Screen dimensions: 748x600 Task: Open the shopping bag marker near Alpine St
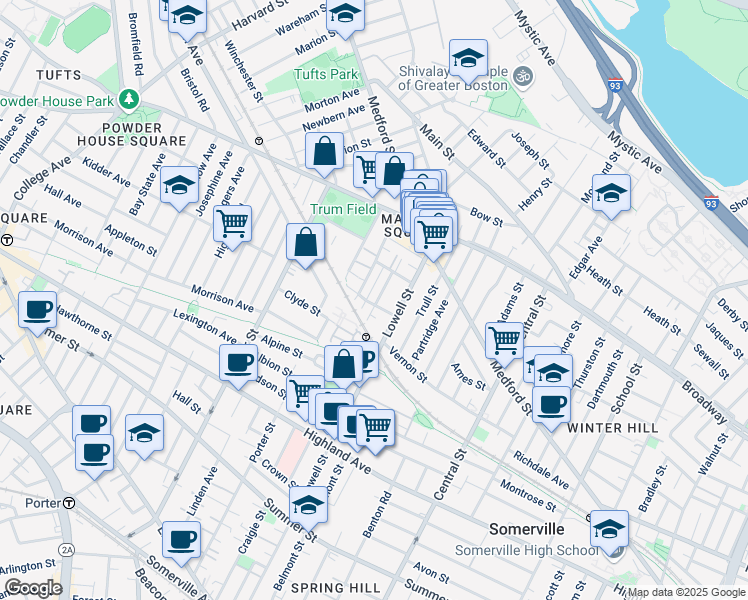pyautogui.click(x=343, y=366)
